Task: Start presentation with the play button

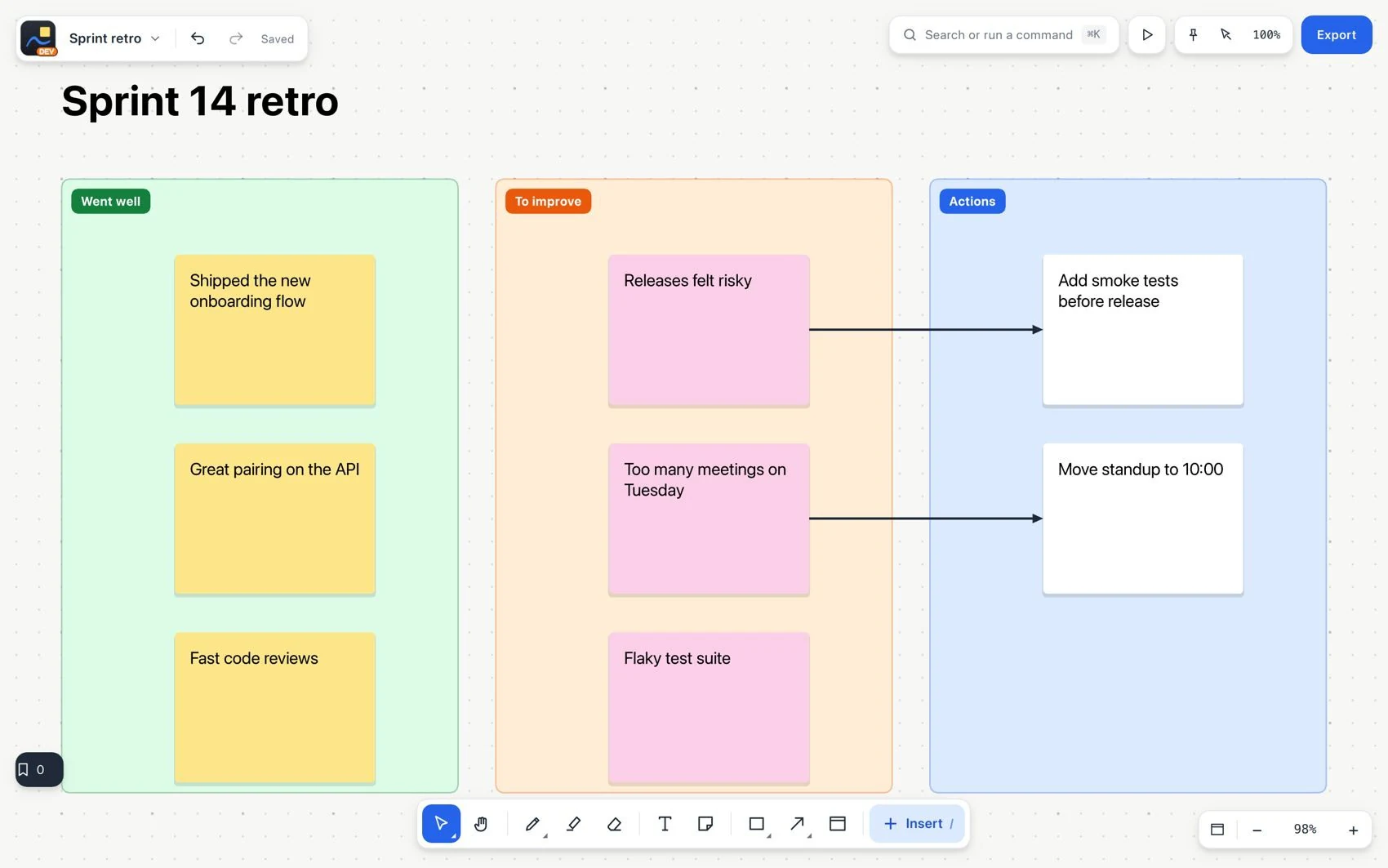Action: point(1147,35)
